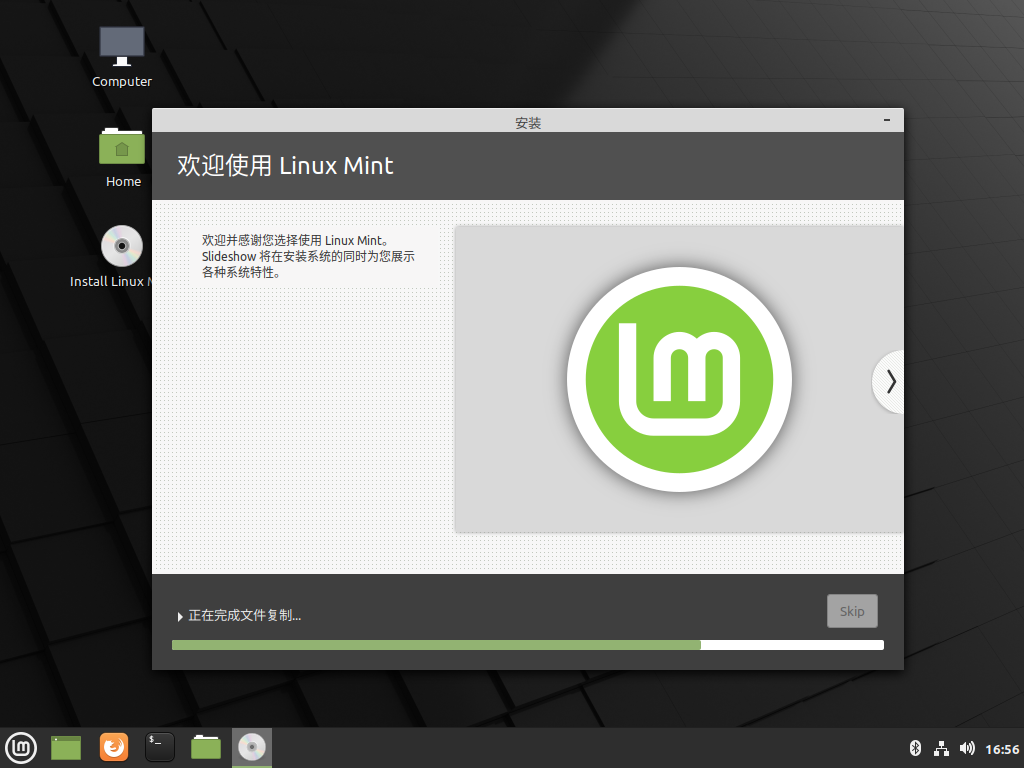Open the Bluetooth tray icon
Screen dimensions: 1024x768
[x=916, y=748]
